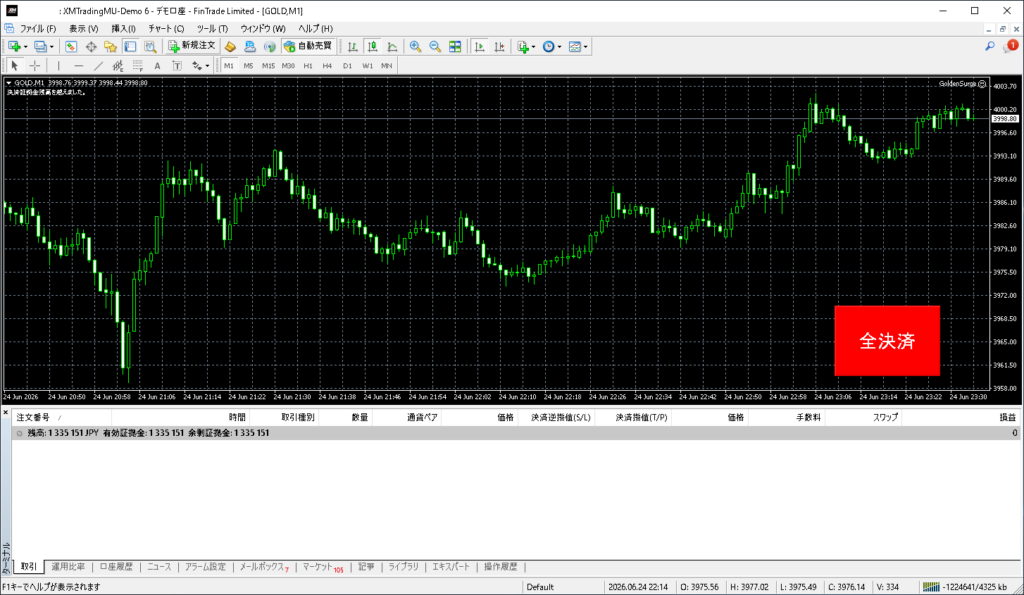
Task: Toggle the 自動売買 button
Action: point(309,46)
